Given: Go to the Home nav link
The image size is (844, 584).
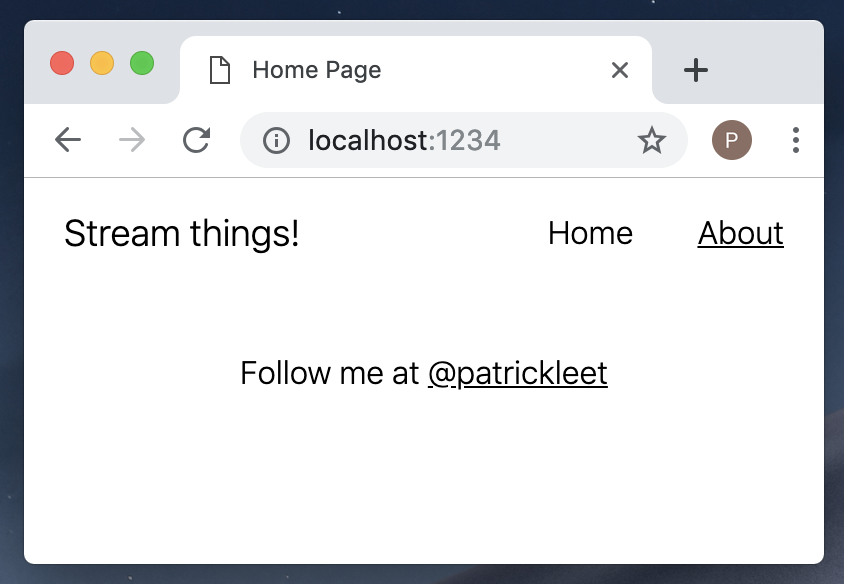Looking at the screenshot, I should click(x=590, y=234).
